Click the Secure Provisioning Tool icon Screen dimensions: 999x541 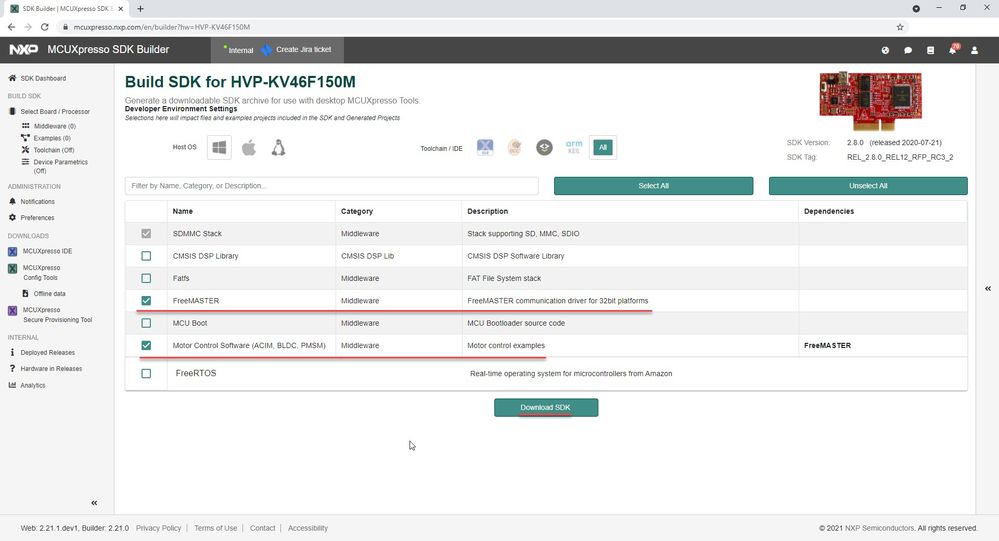click(x=12, y=310)
